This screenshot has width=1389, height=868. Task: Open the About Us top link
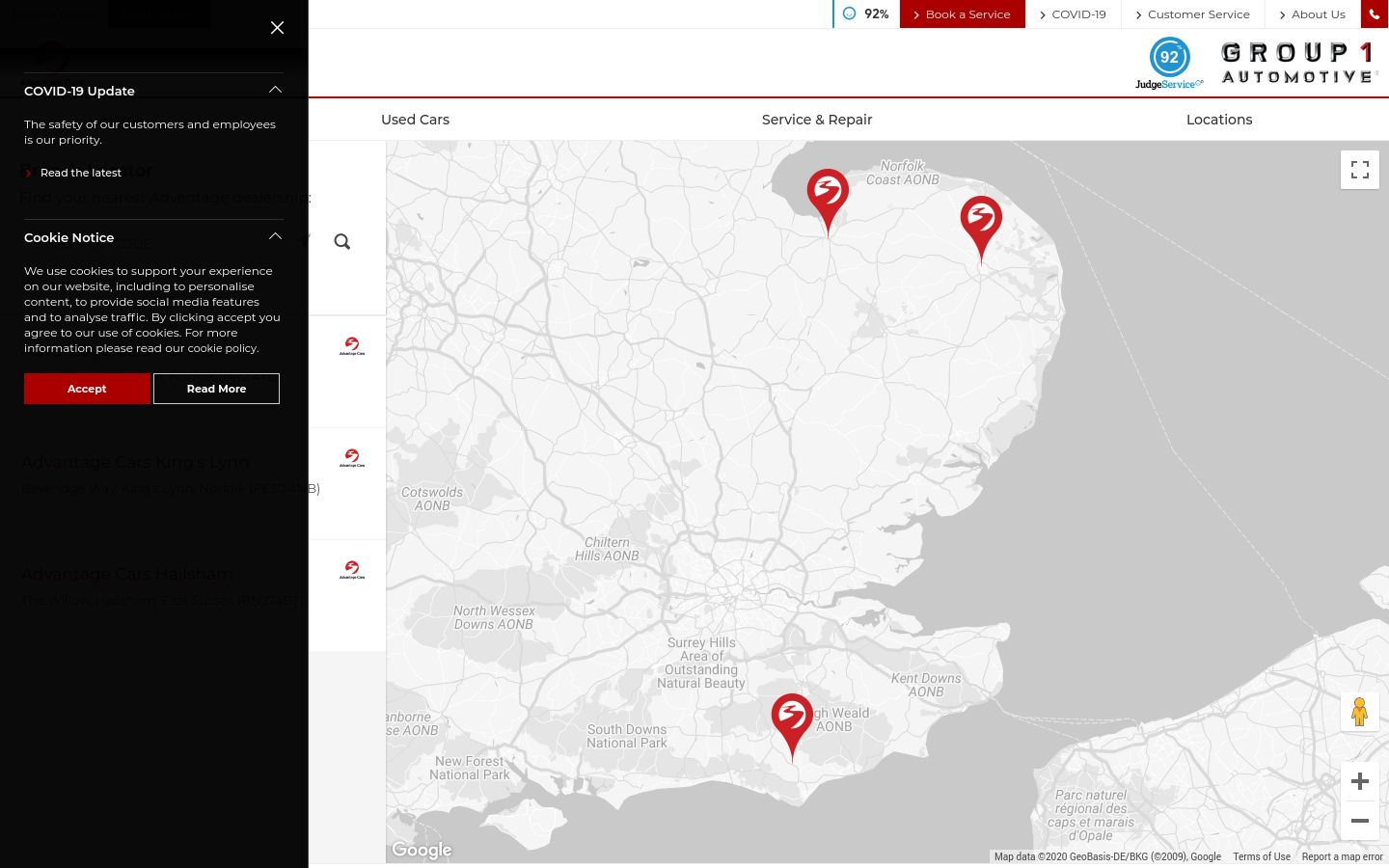coord(1313,14)
